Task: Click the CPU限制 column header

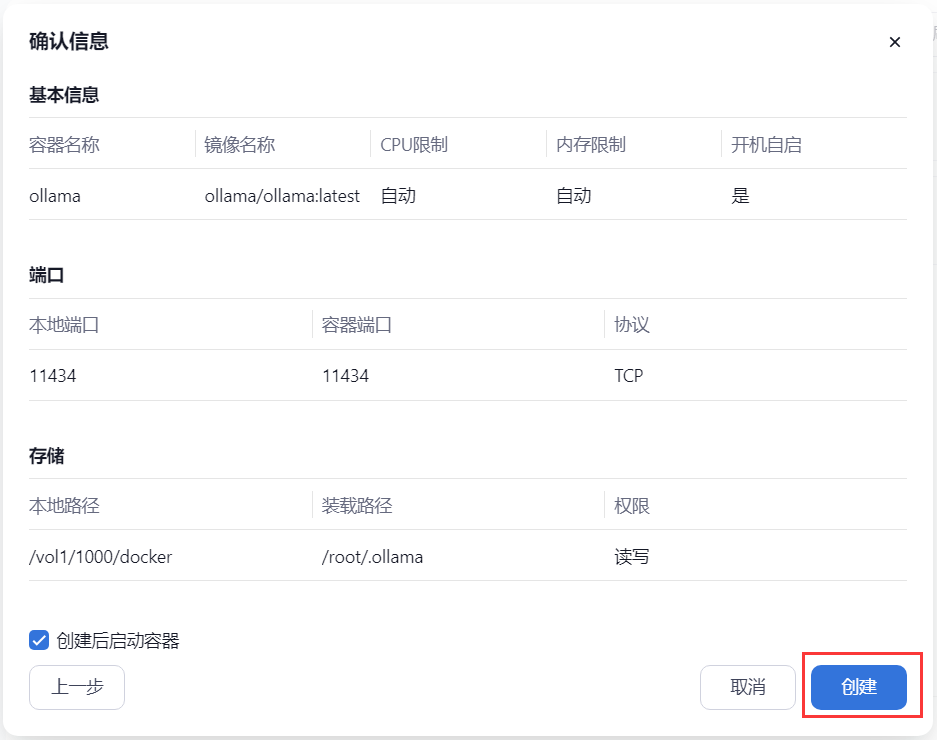Action: pyautogui.click(x=414, y=145)
